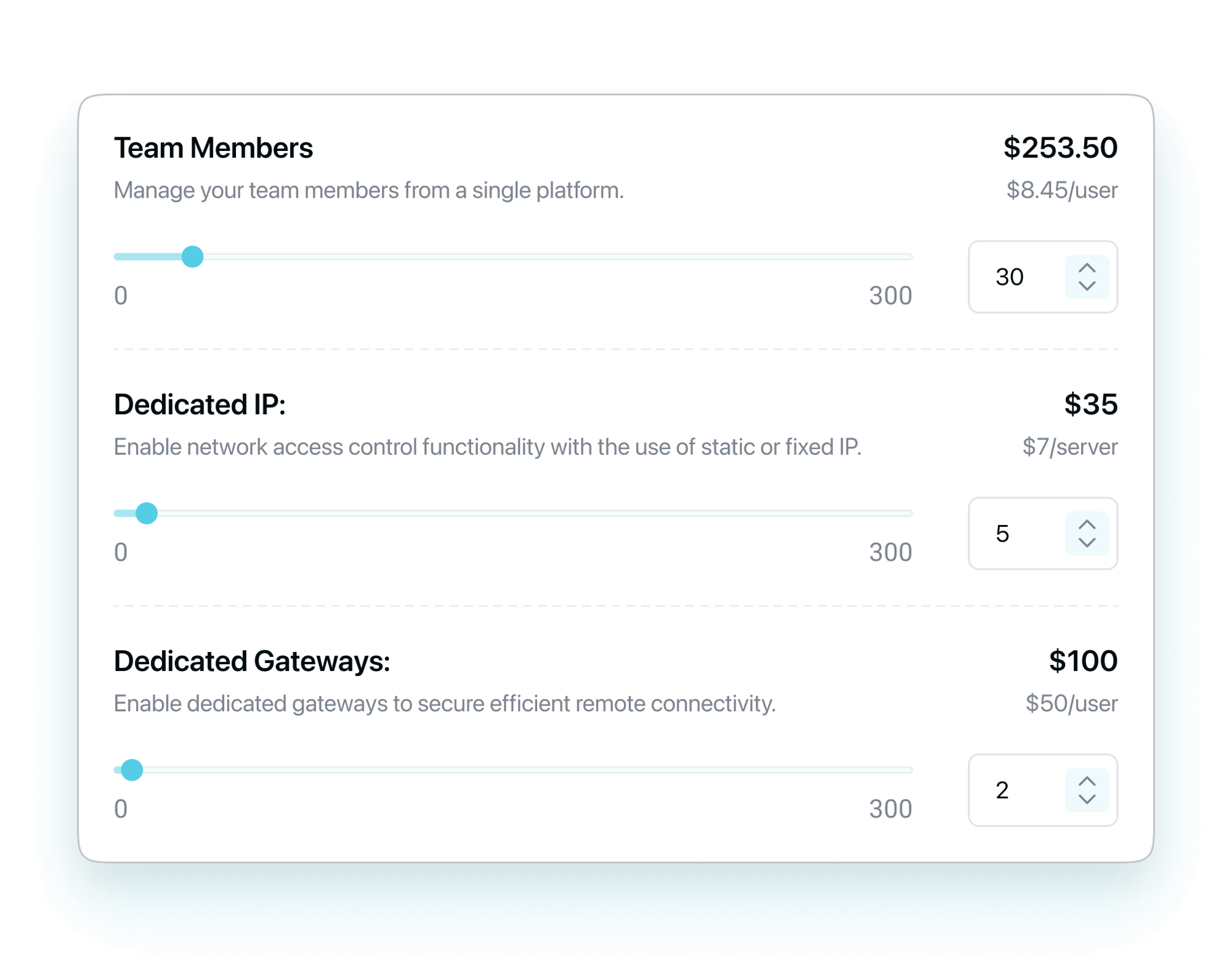
Task: Click middle of the Dedicated Gateways slider track
Action: point(513,770)
